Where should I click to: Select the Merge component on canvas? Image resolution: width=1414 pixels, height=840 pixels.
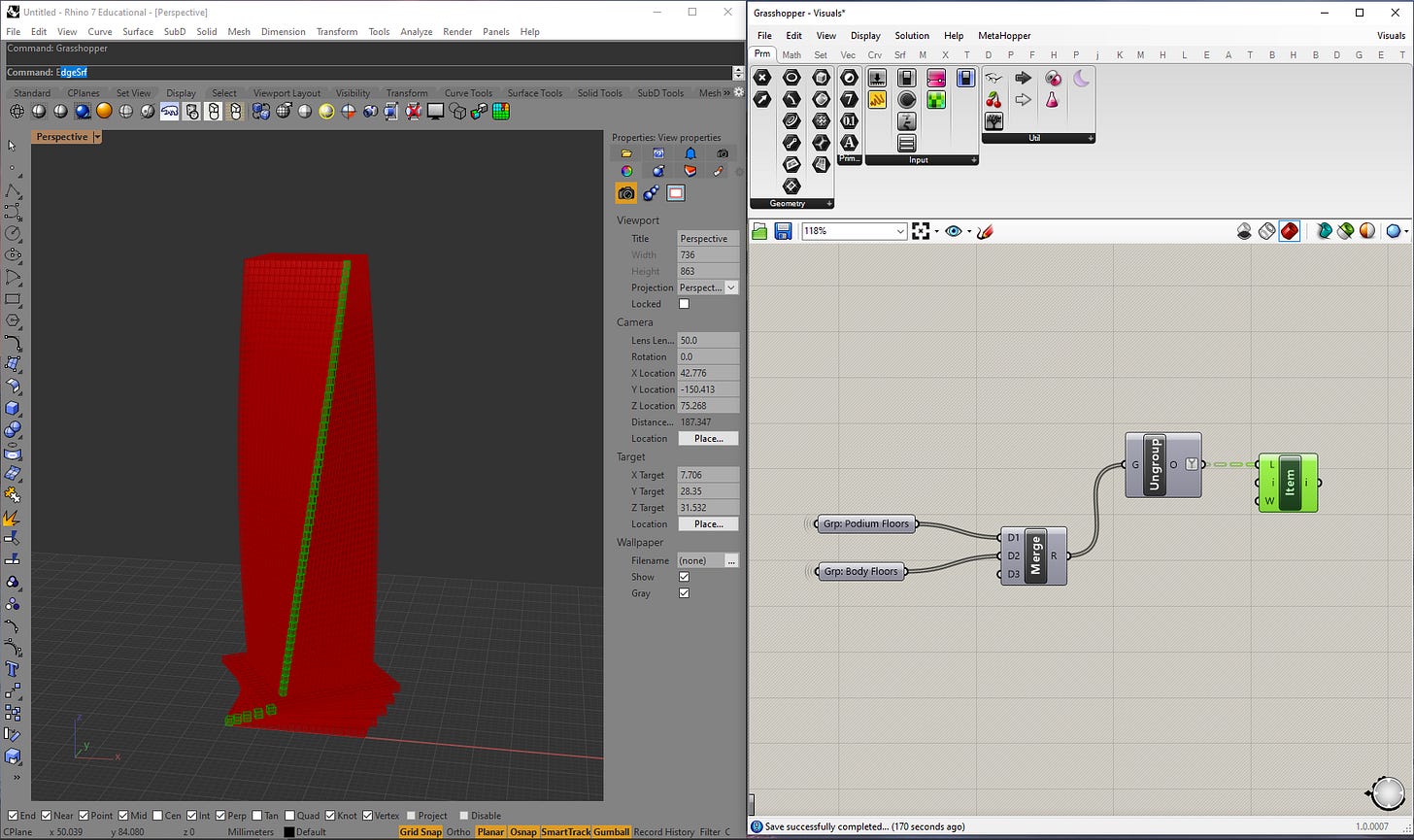point(1033,555)
